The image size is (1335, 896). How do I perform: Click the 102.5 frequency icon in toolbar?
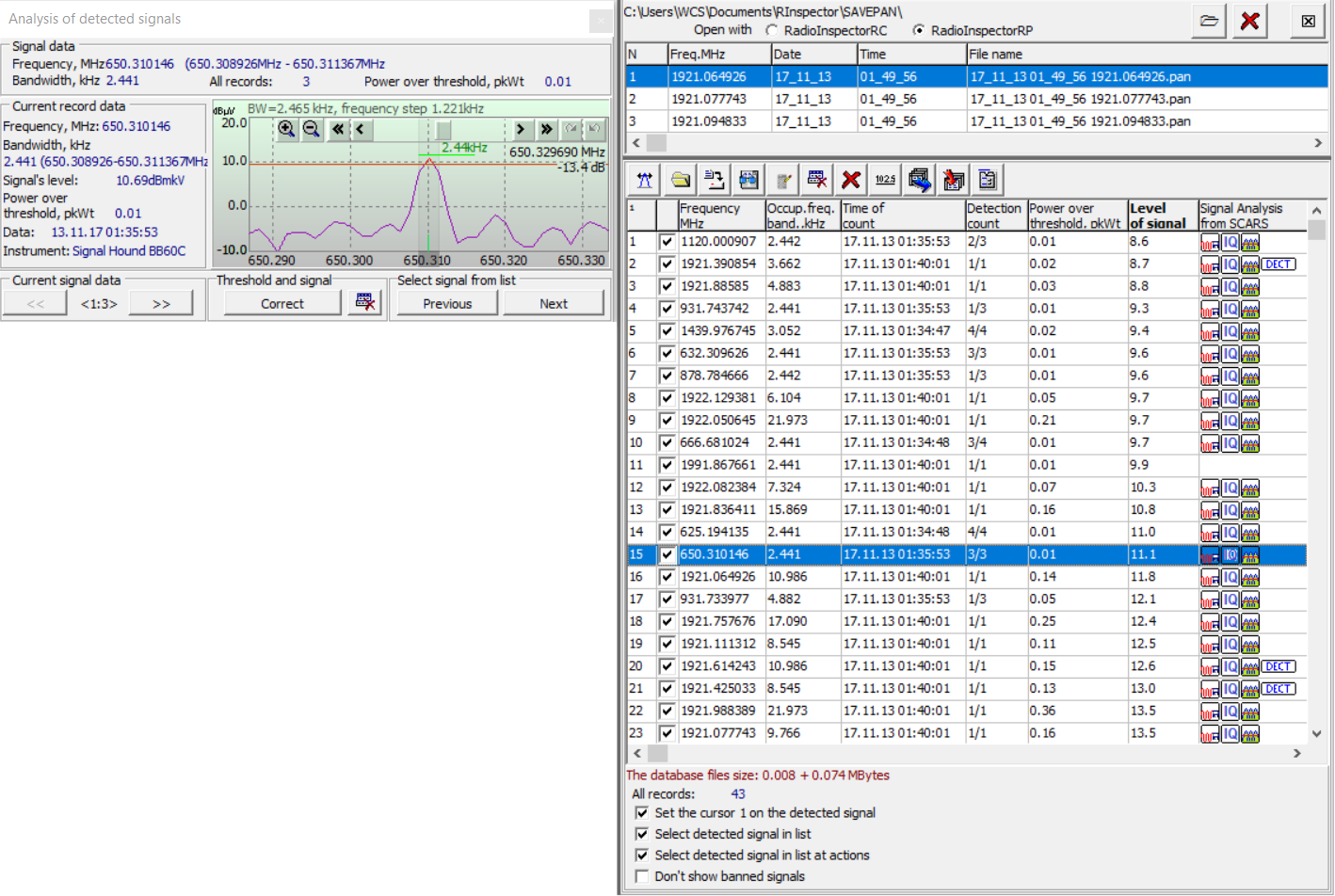[x=885, y=180]
